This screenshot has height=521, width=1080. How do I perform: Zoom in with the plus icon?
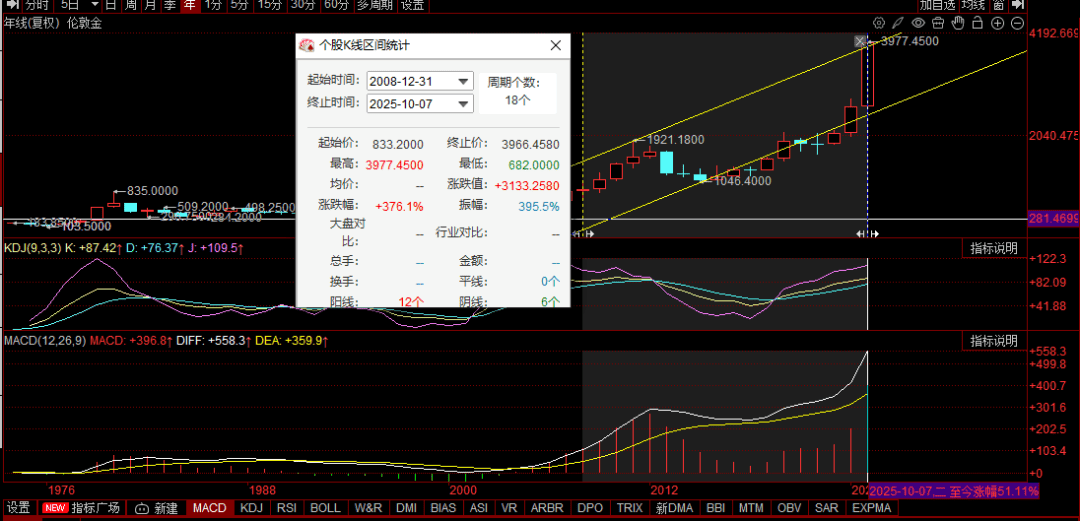coord(997,23)
